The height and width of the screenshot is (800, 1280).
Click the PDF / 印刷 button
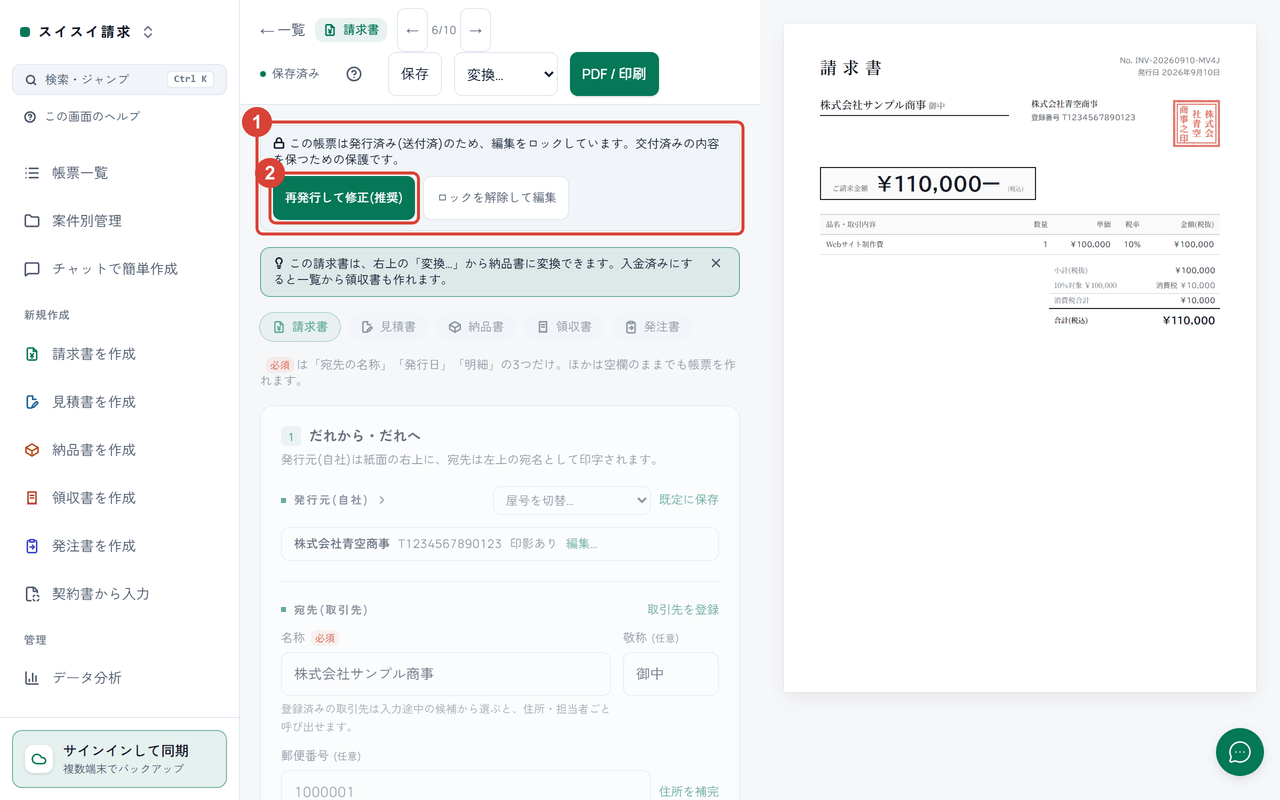[614, 74]
